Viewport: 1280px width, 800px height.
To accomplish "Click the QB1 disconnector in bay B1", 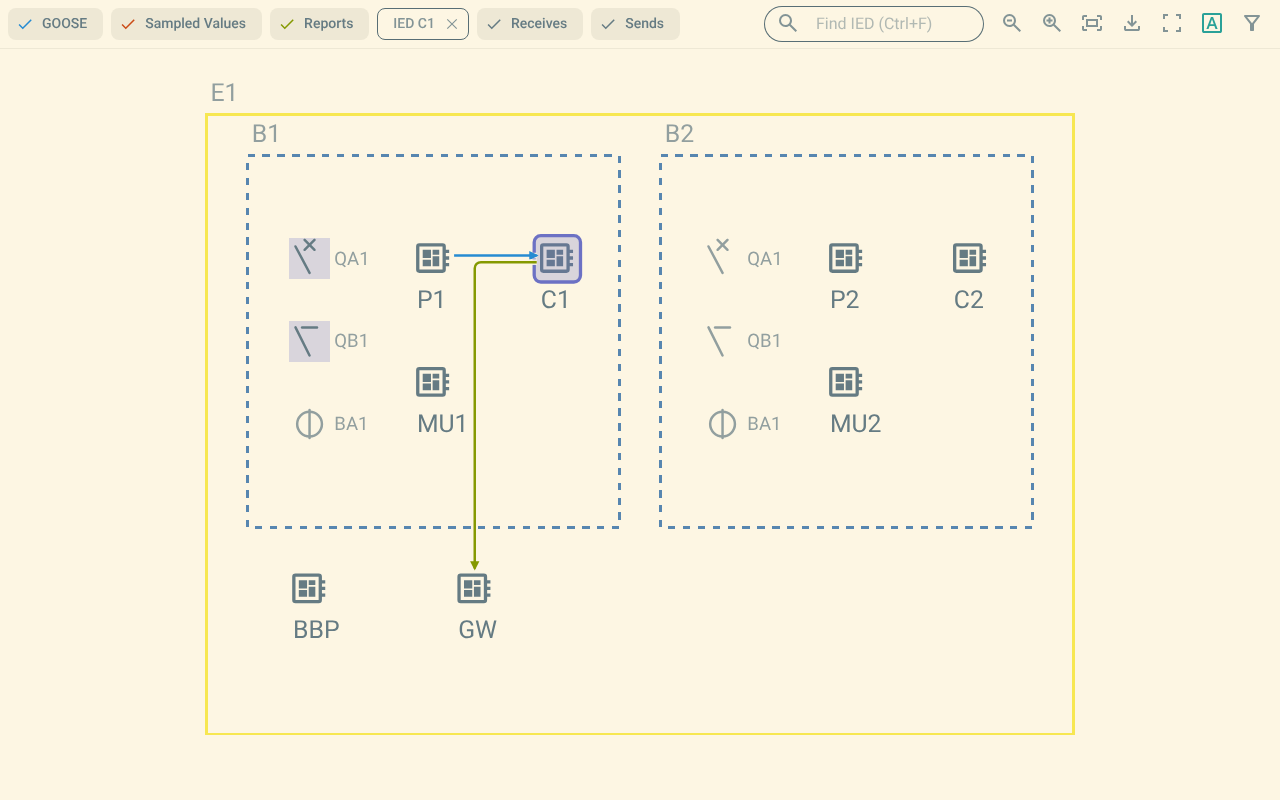I will click(x=309, y=341).
